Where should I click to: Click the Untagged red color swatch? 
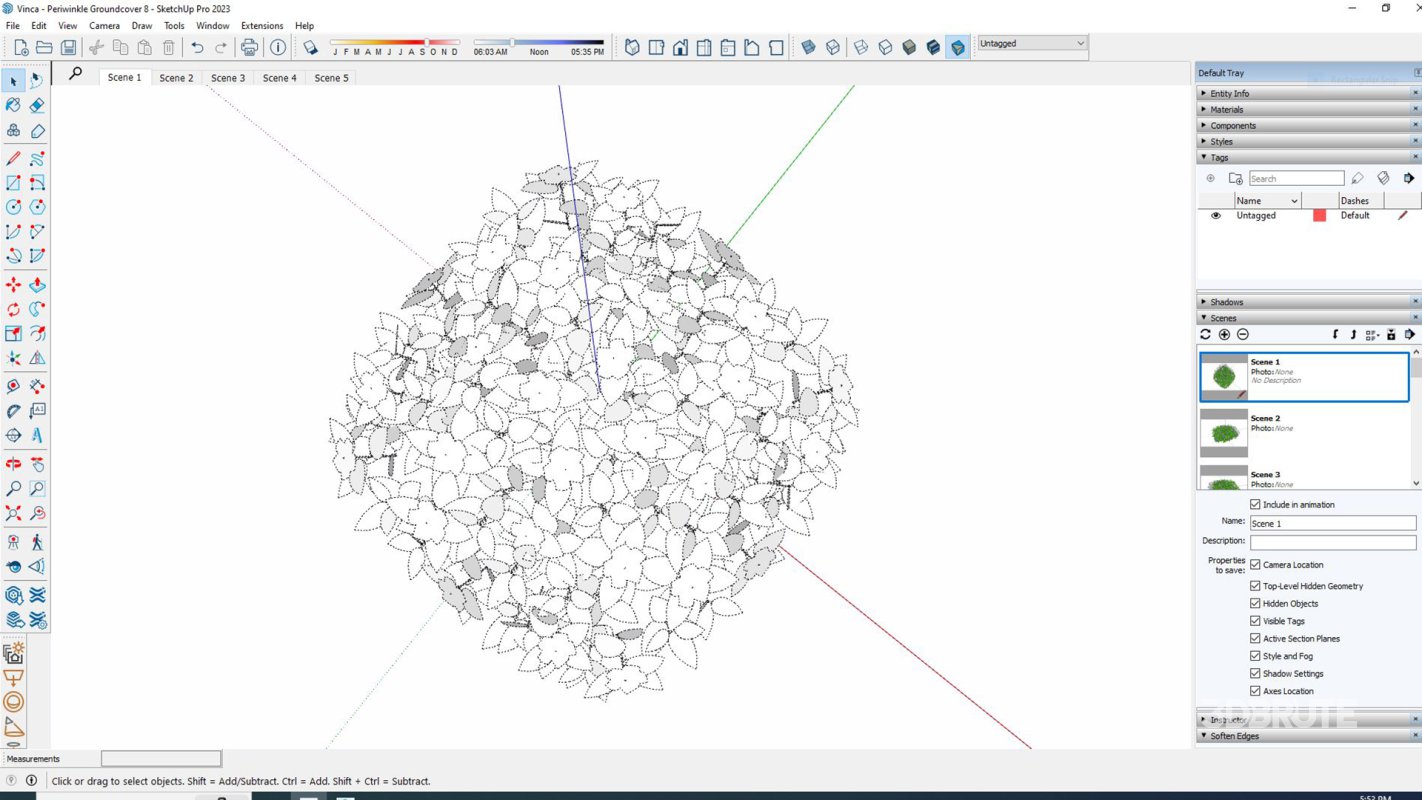tap(1319, 216)
